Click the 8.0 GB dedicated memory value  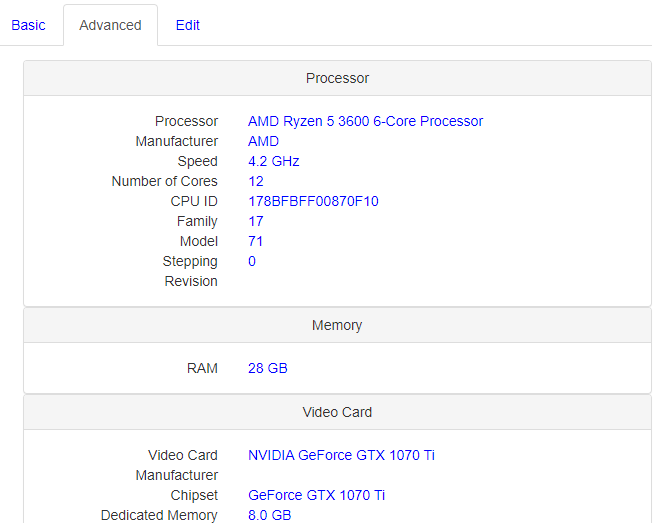click(269, 515)
